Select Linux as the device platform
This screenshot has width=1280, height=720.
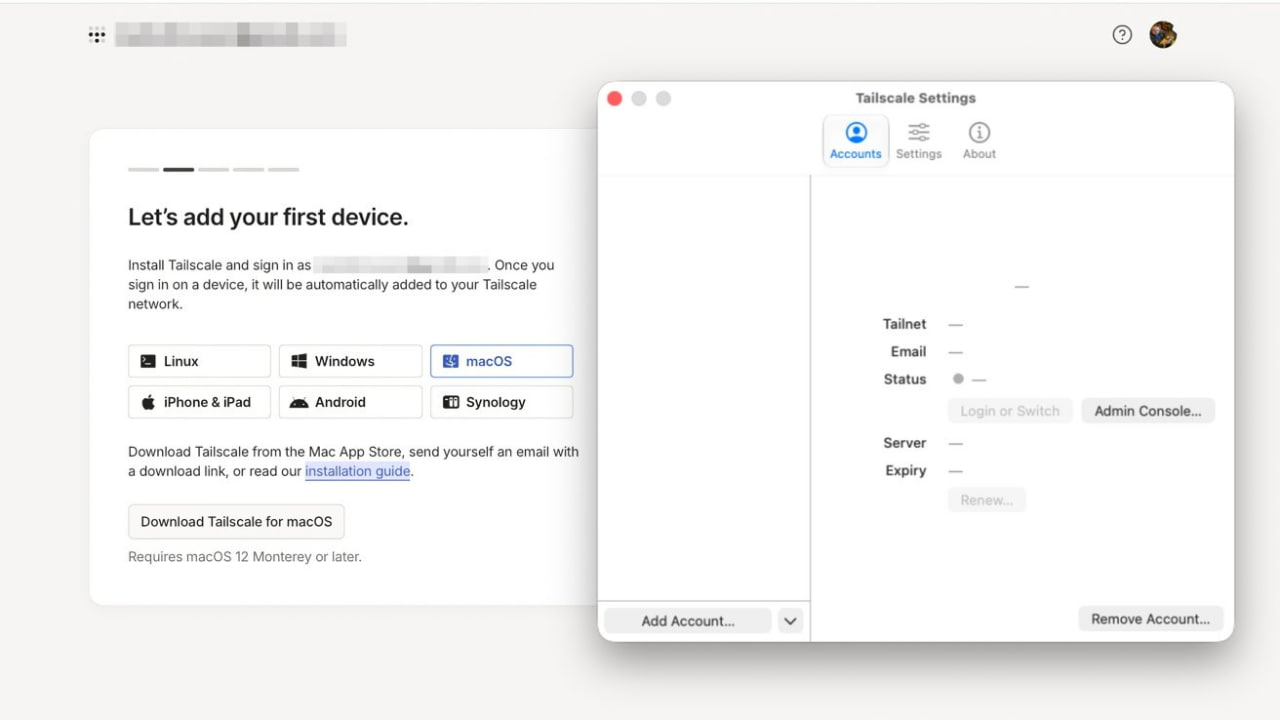pos(199,361)
